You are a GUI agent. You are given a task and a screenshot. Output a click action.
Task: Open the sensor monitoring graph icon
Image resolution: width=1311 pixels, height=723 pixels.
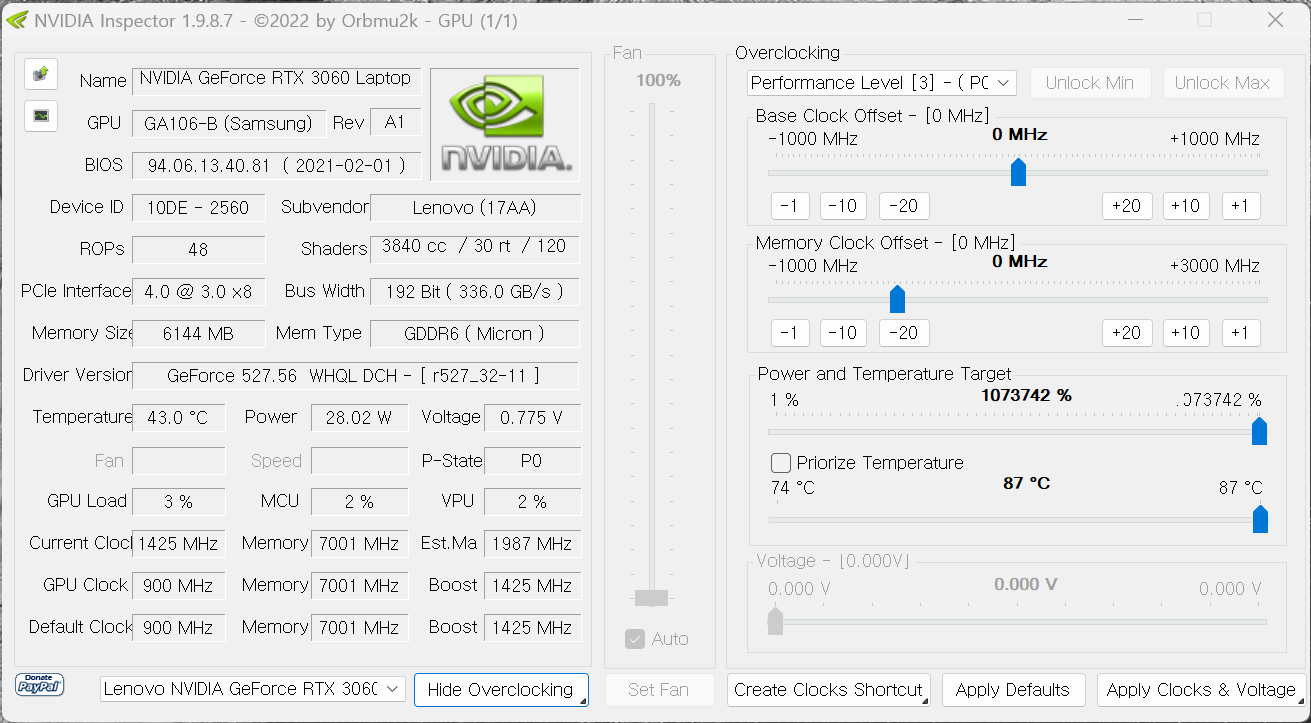[41, 116]
